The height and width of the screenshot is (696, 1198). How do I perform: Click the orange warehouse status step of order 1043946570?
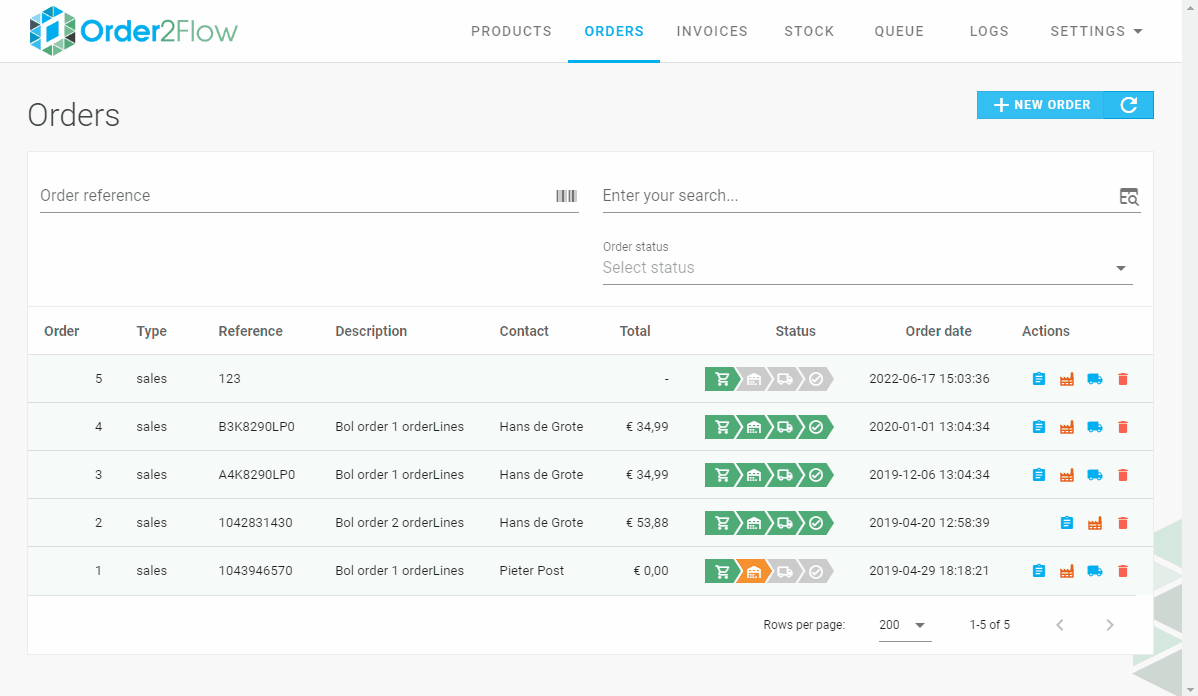pyautogui.click(x=753, y=571)
